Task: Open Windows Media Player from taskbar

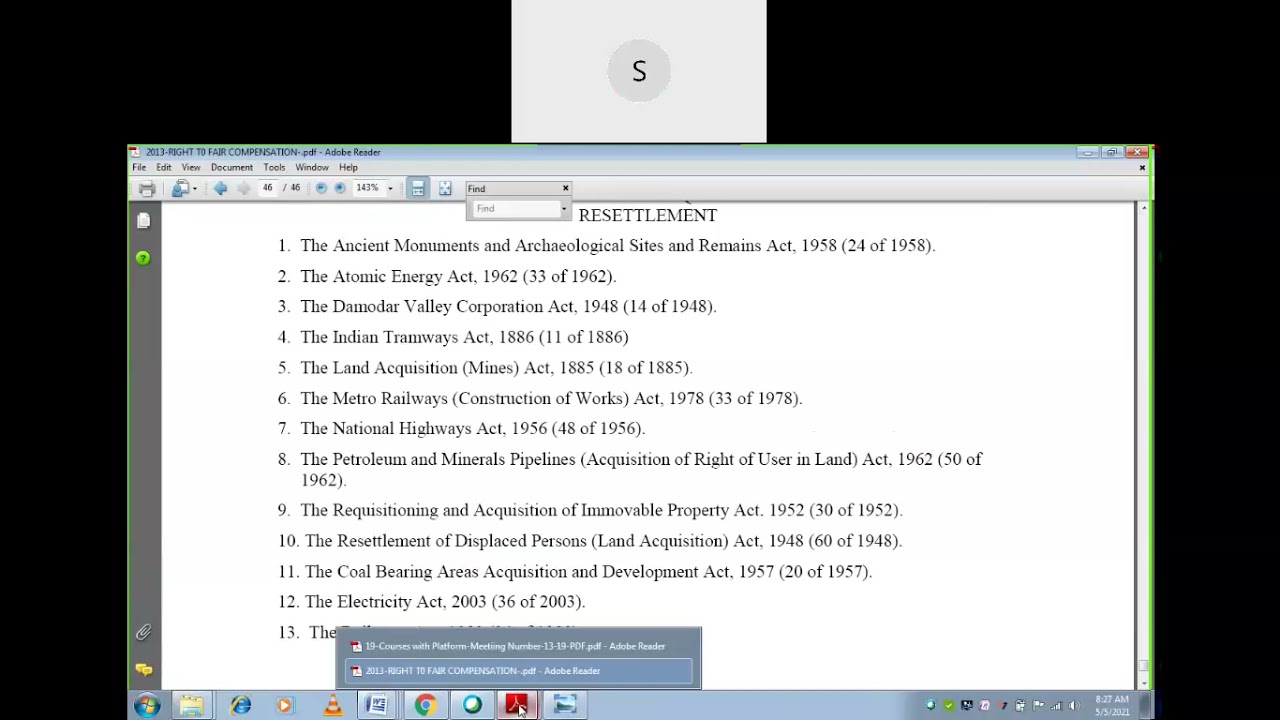Action: pyautogui.click(x=284, y=706)
